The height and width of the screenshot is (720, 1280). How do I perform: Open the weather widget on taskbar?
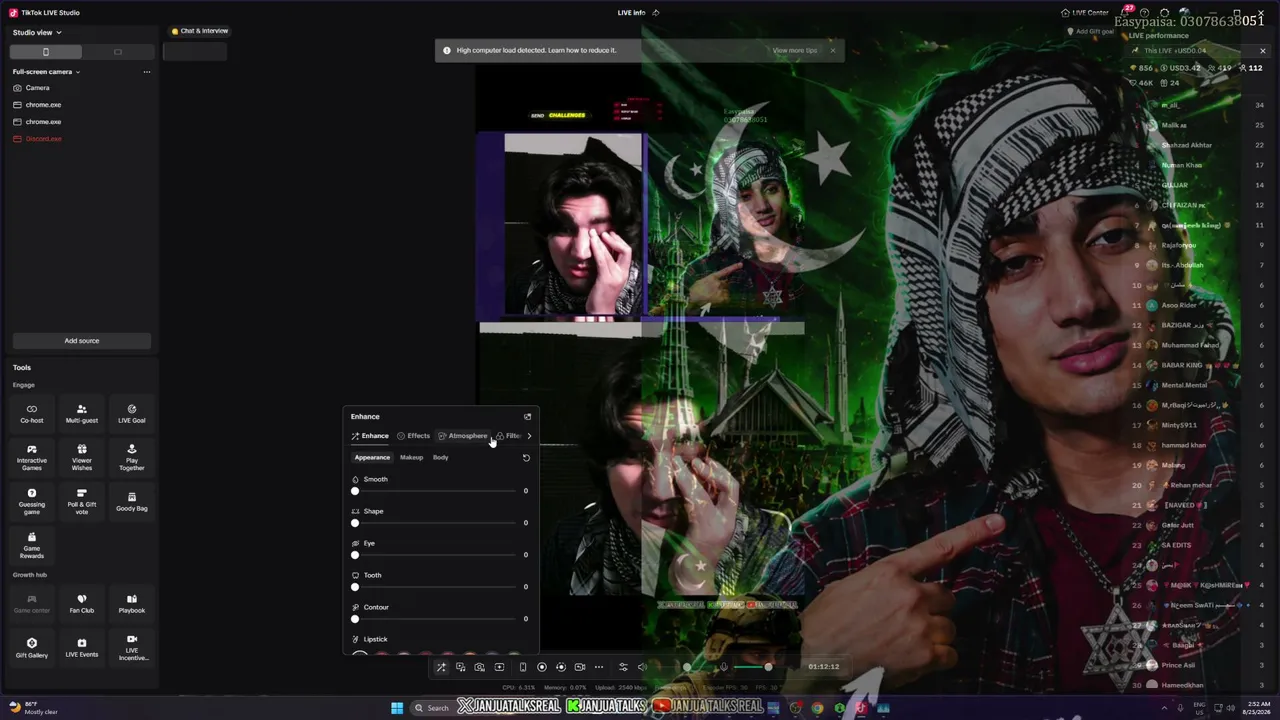coord(32,708)
